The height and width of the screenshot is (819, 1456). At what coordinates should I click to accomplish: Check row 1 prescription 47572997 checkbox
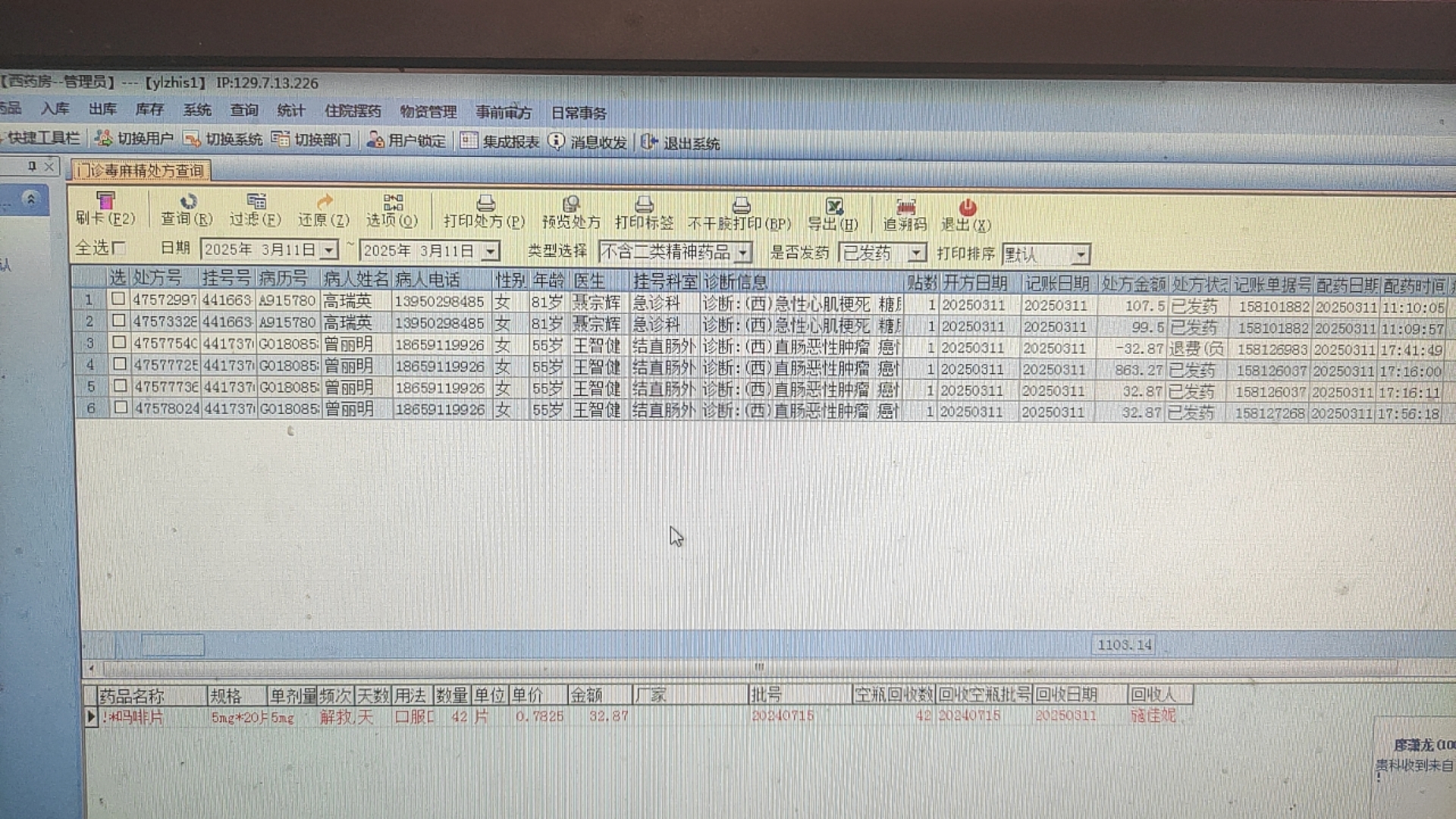click(x=118, y=299)
